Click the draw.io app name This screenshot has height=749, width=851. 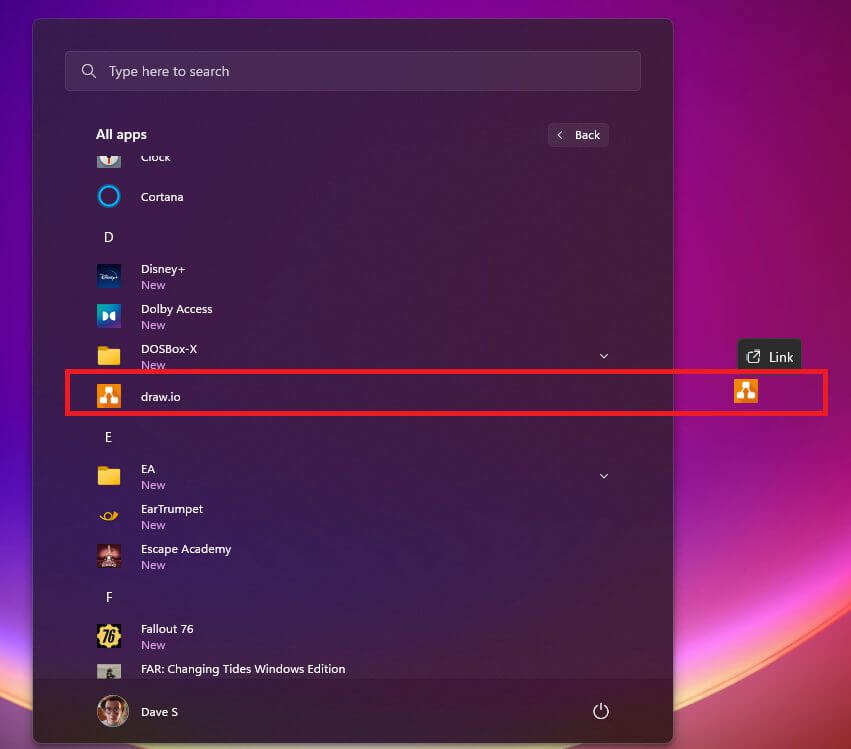(x=161, y=397)
